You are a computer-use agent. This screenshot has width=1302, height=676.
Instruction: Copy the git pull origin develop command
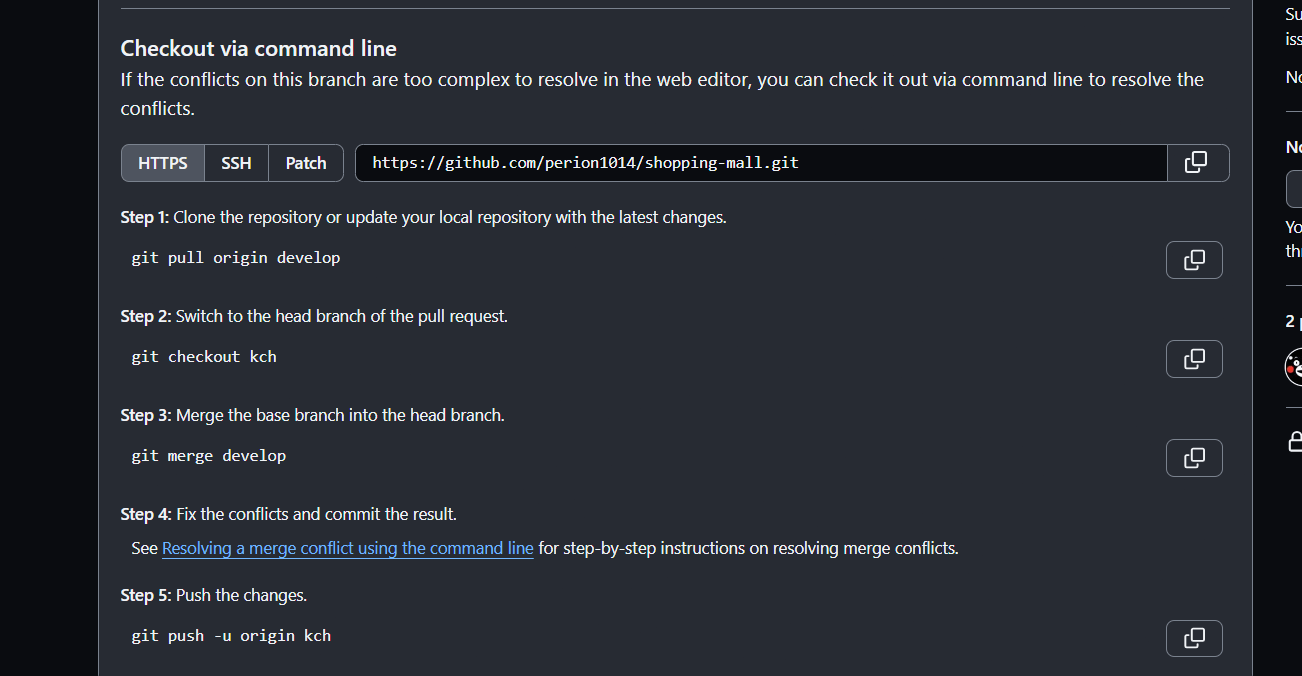point(1194,260)
